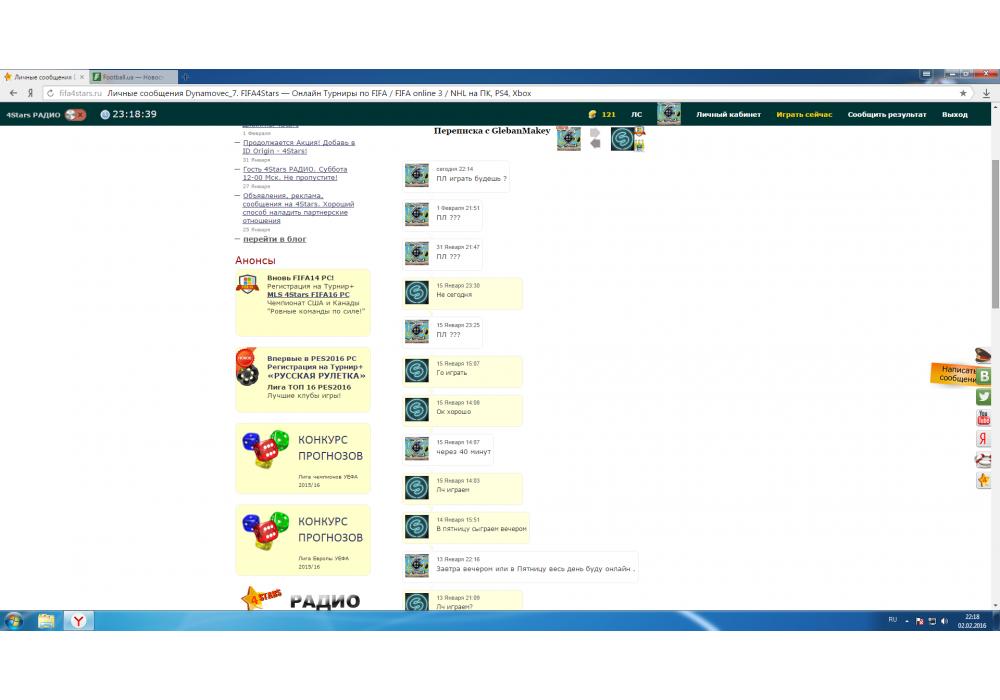Click the address bar with fifa4stars.ru
This screenshot has height=700, width=1000.
point(497,93)
